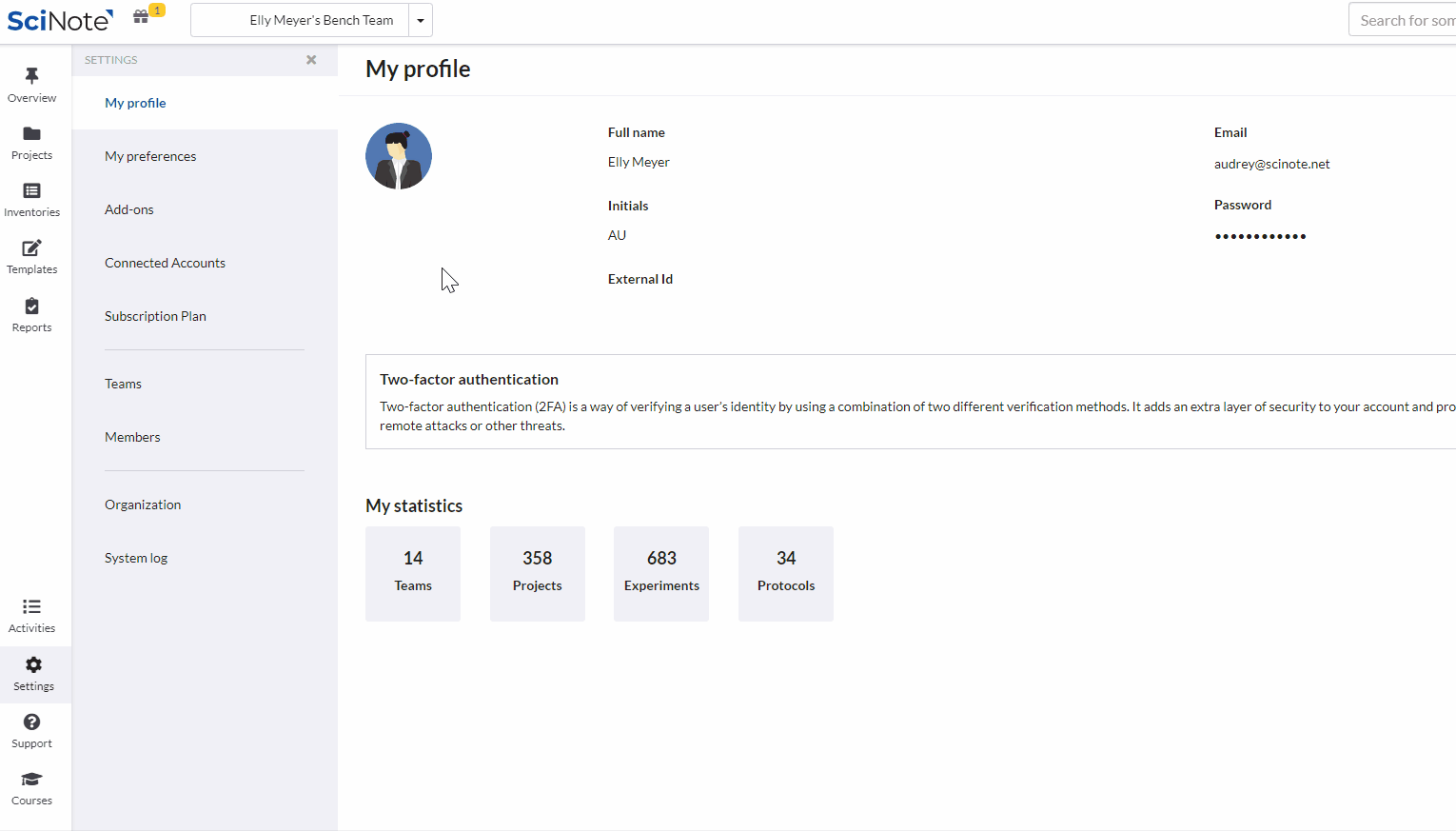Image resolution: width=1456 pixels, height=831 pixels.
Task: Click the Support question mark icon
Action: coord(32,722)
